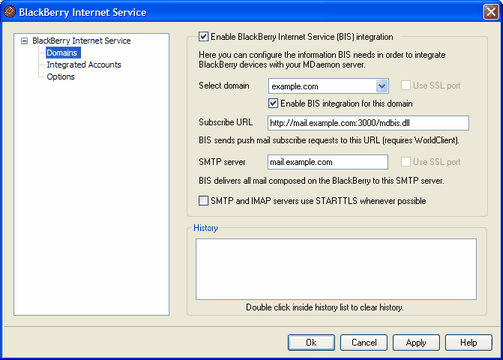Viewport: 503px width, 360px height.
Task: Open Options in the tree
Action: point(60,77)
